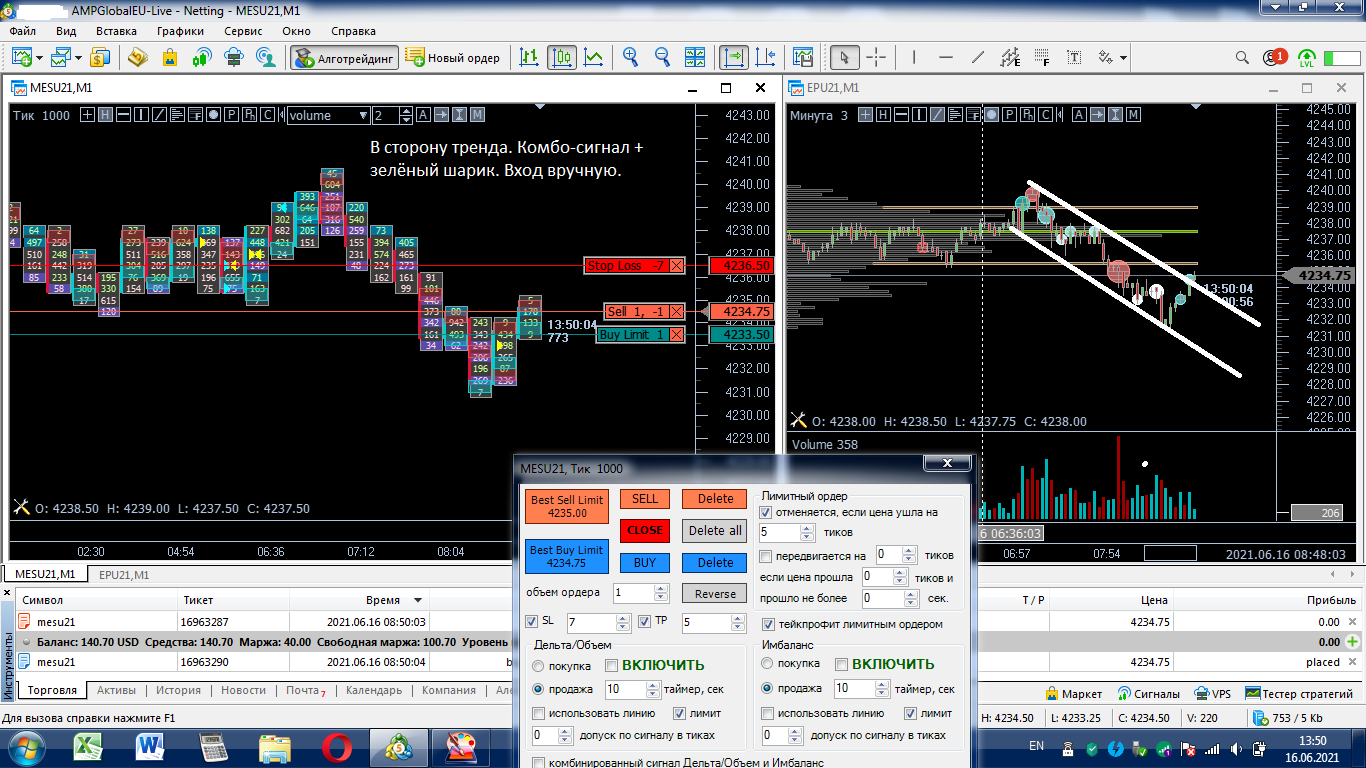Switch chart to bar chart mode
The height and width of the screenshot is (768, 1366).
click(529, 58)
